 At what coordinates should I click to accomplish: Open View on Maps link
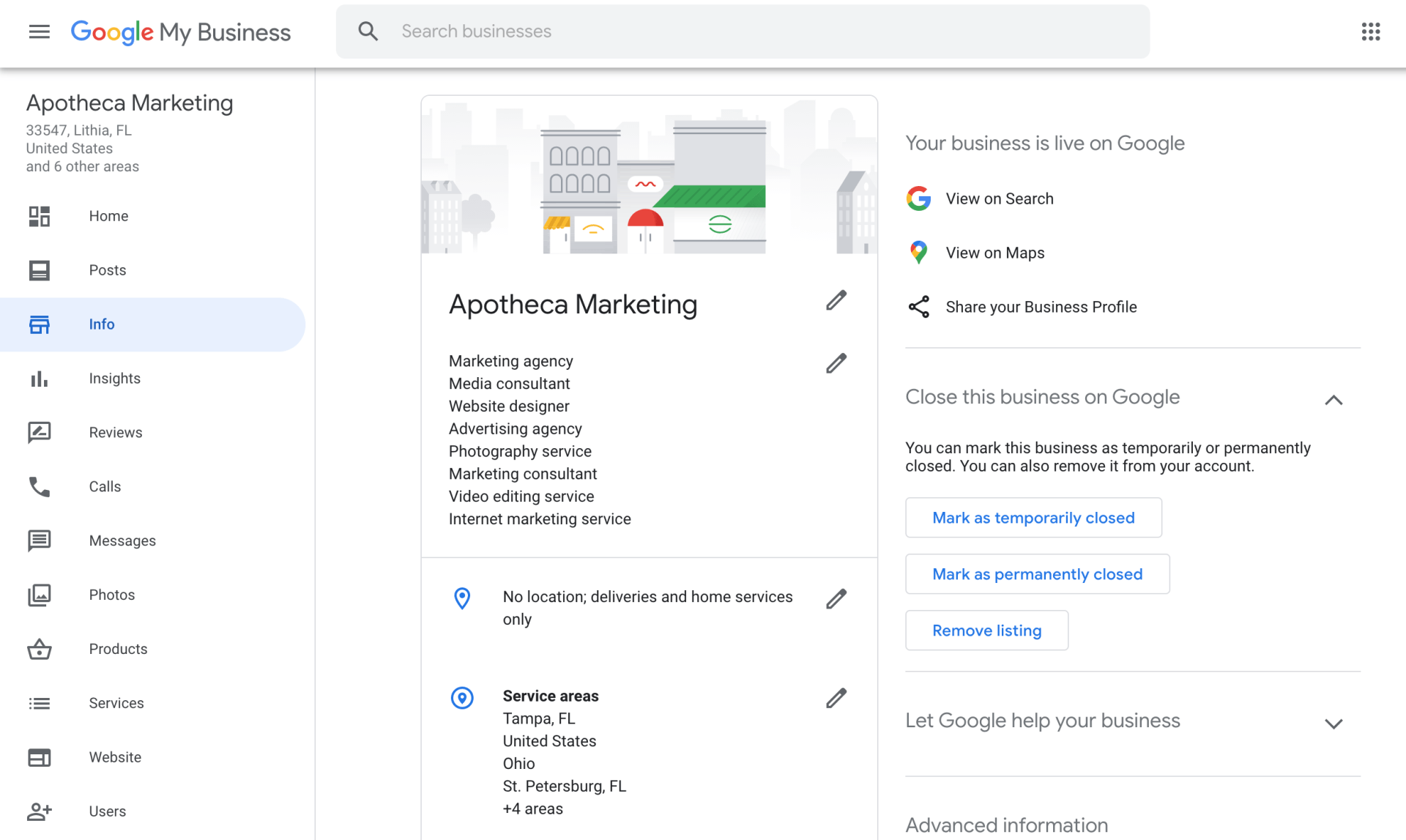[x=994, y=253]
